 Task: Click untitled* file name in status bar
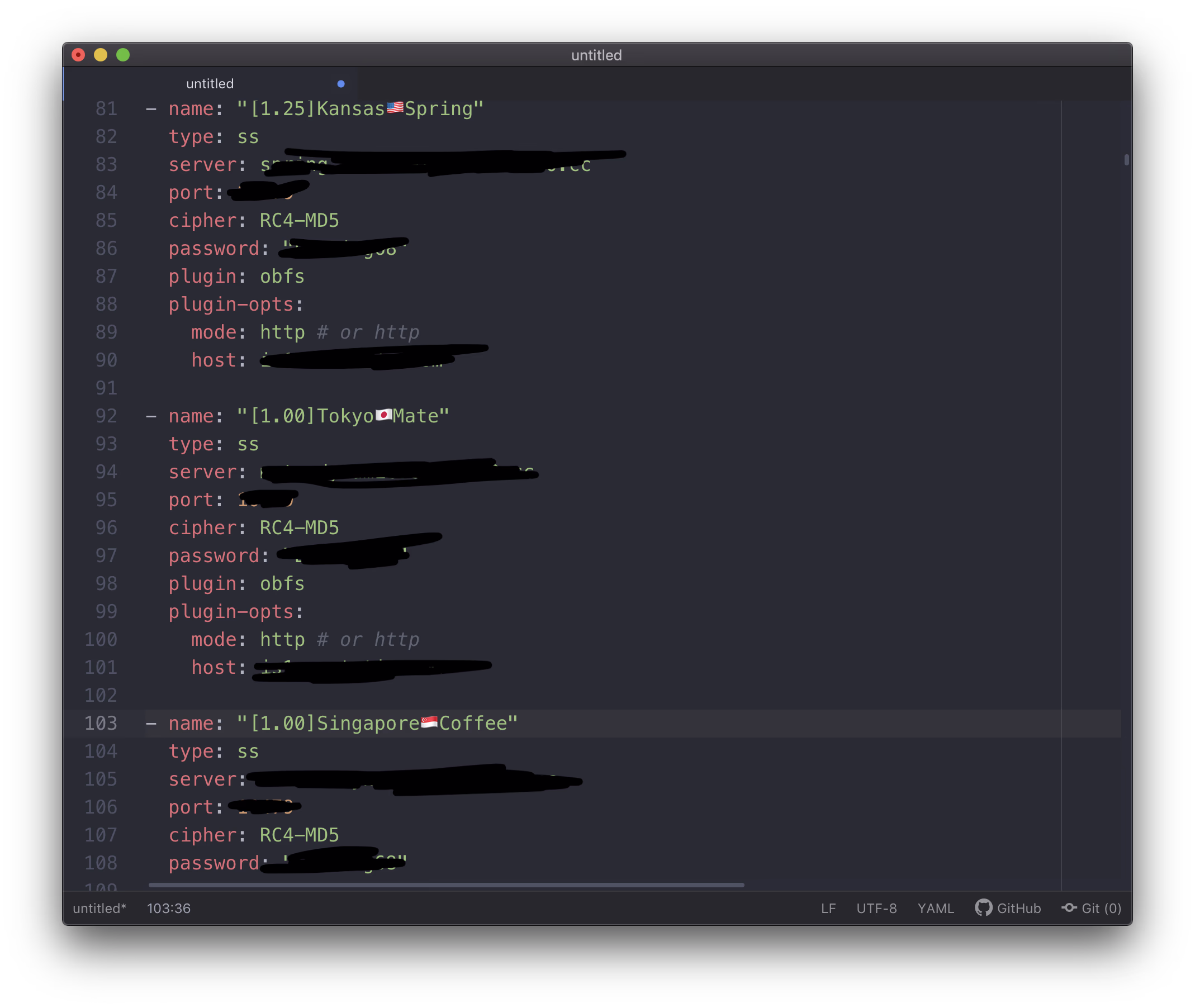(99, 908)
